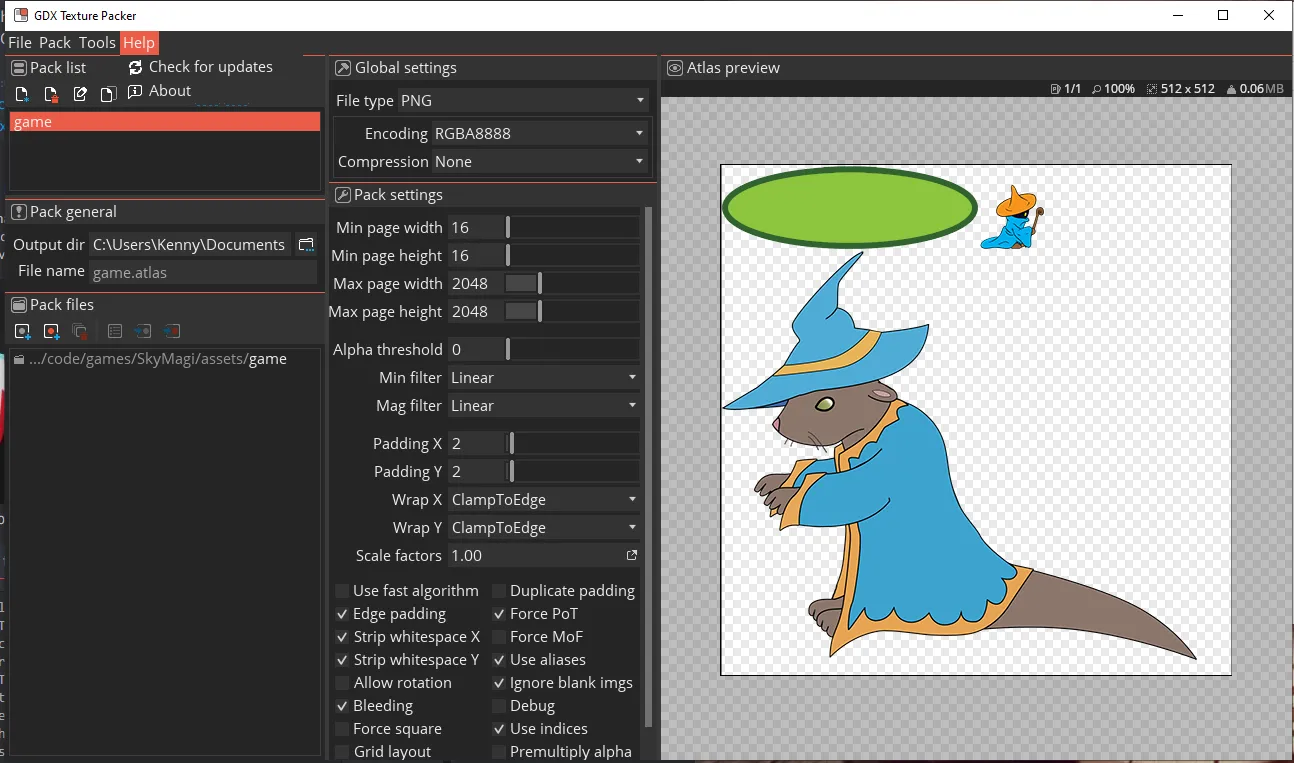
Task: Click the Min page height value field
Action: 476,256
